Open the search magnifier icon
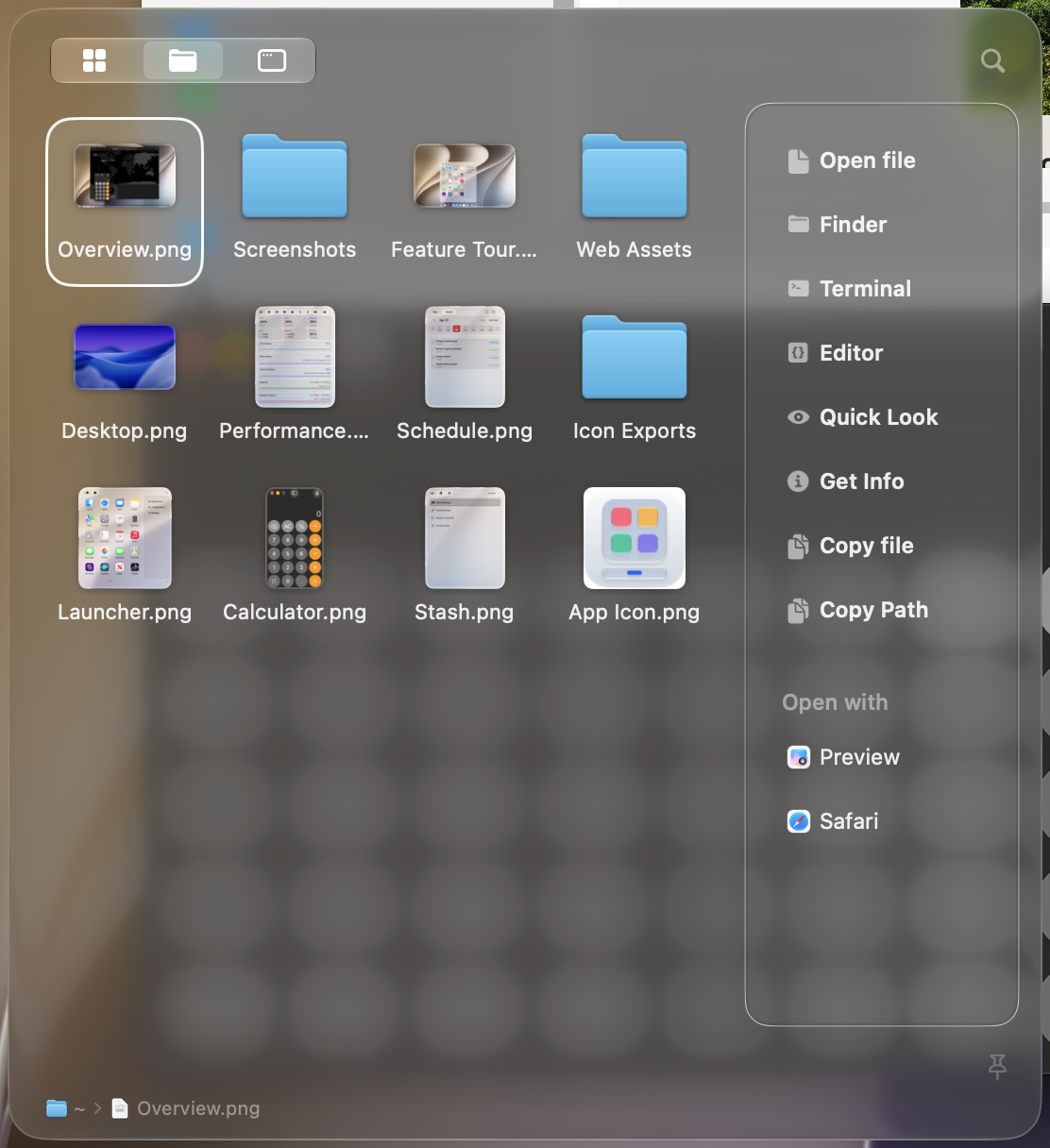Screen dimensions: 1050x1148 point(992,60)
